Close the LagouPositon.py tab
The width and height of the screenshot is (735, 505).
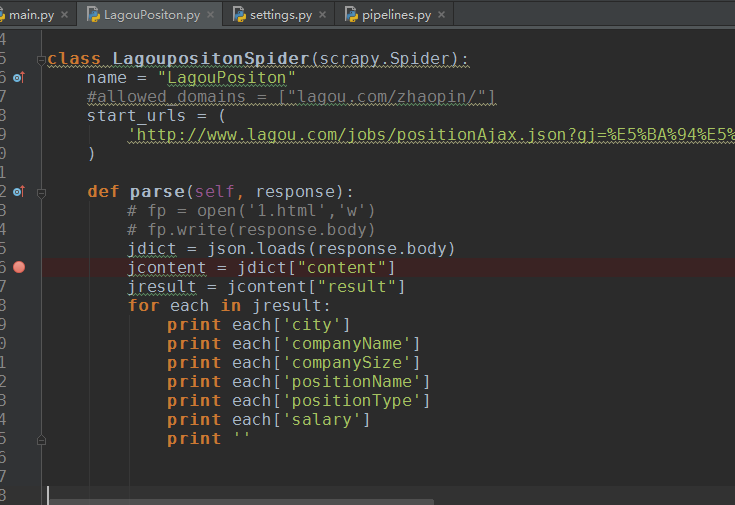pos(210,15)
